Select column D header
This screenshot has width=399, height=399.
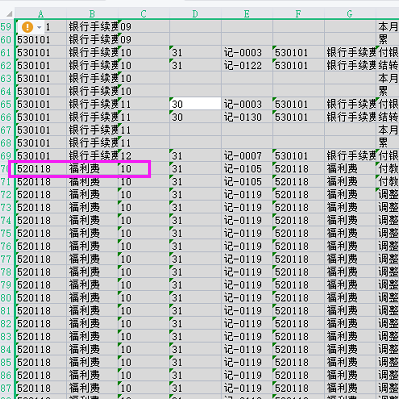(x=195, y=14)
